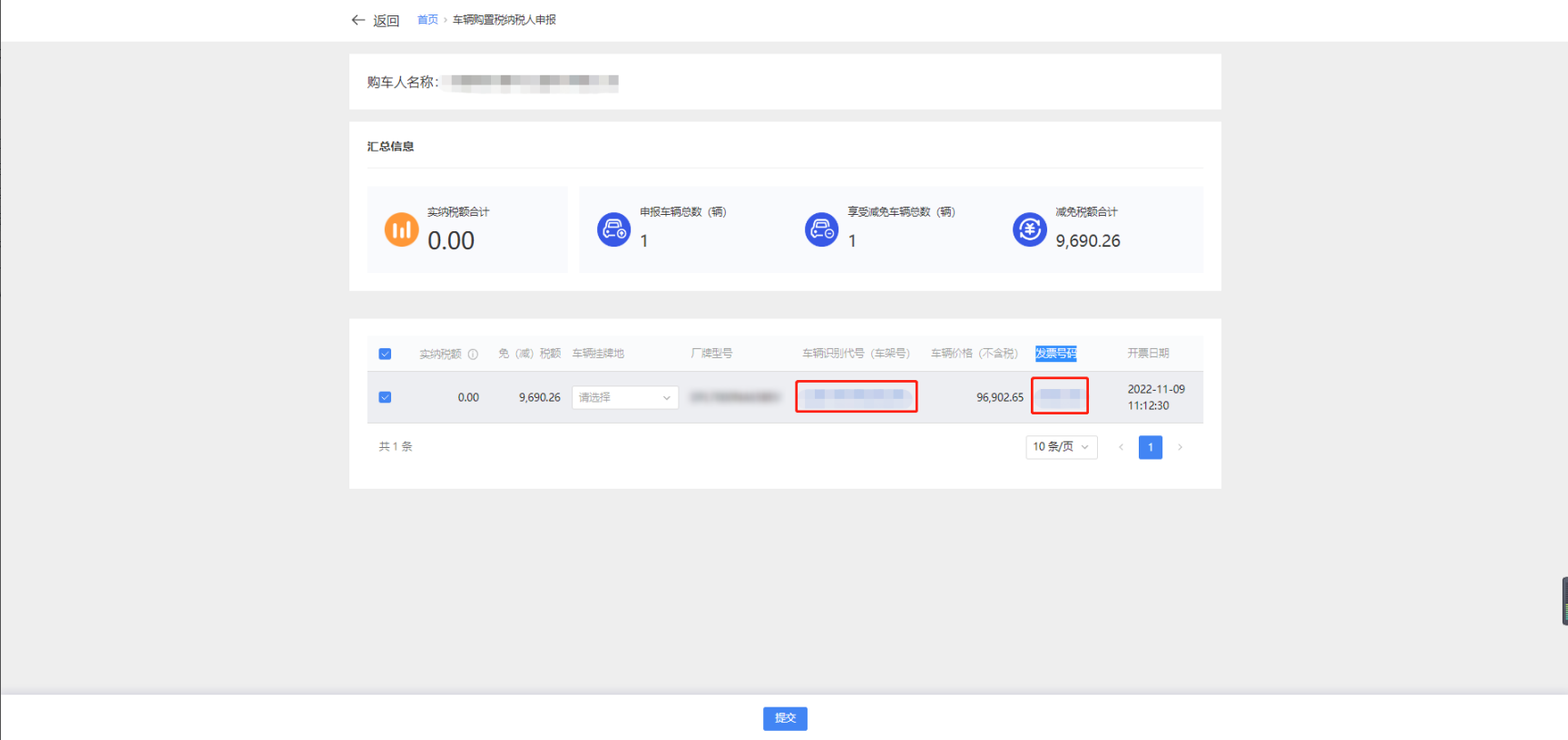Click the 减免税额合计 yuan icon
Viewport: 1568px width, 740px height.
click(1029, 229)
